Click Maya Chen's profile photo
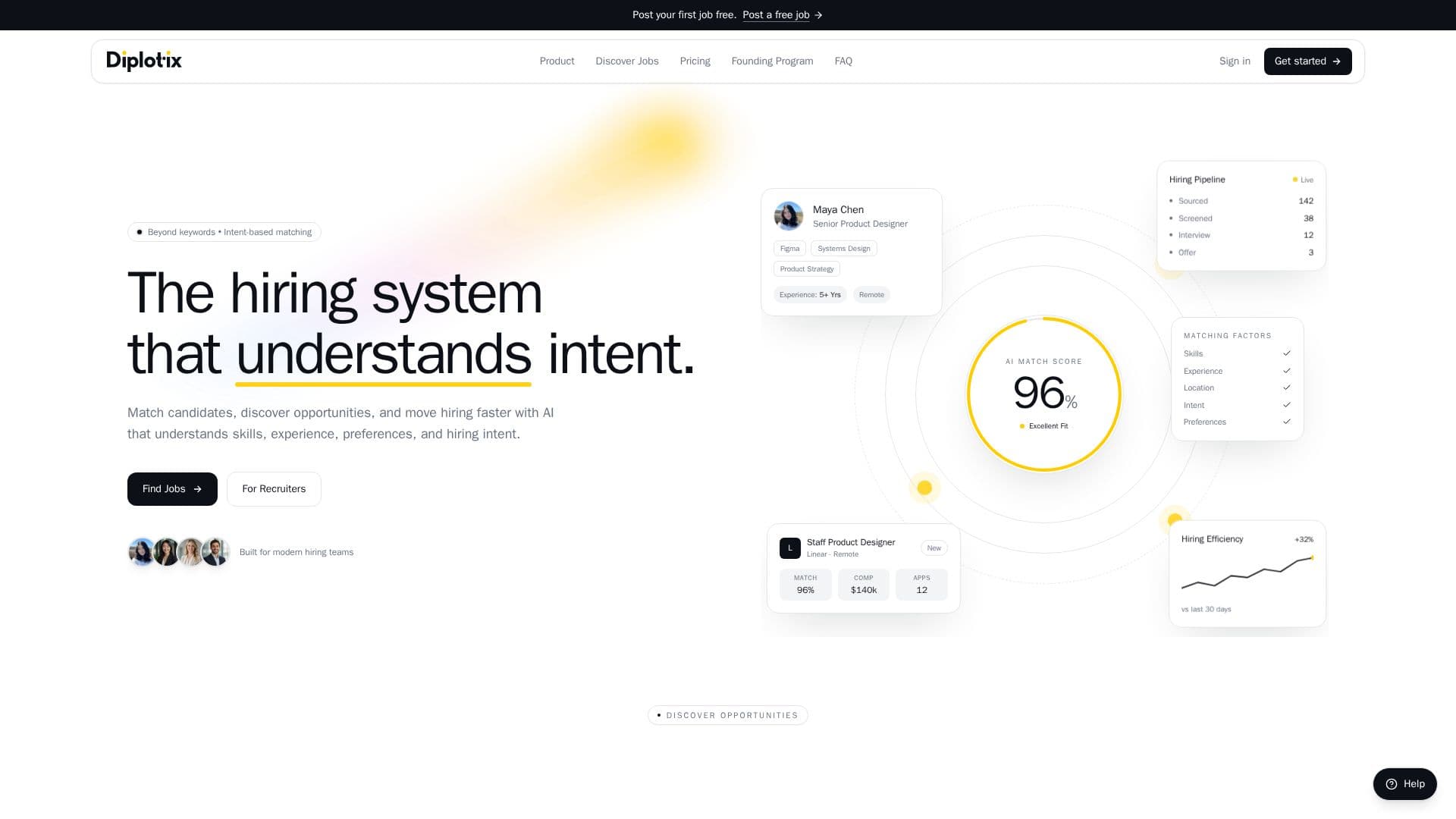The width and height of the screenshot is (1456, 819). click(789, 216)
